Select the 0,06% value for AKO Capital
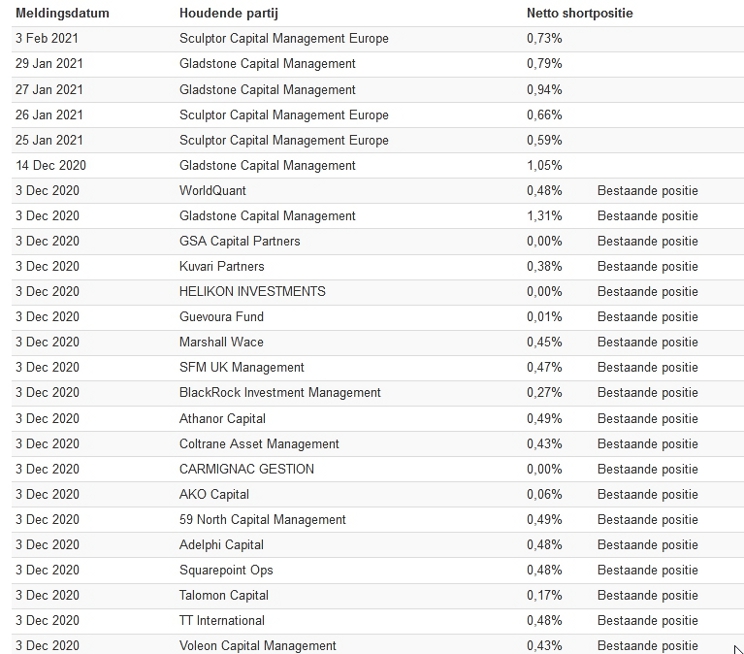 544,494
